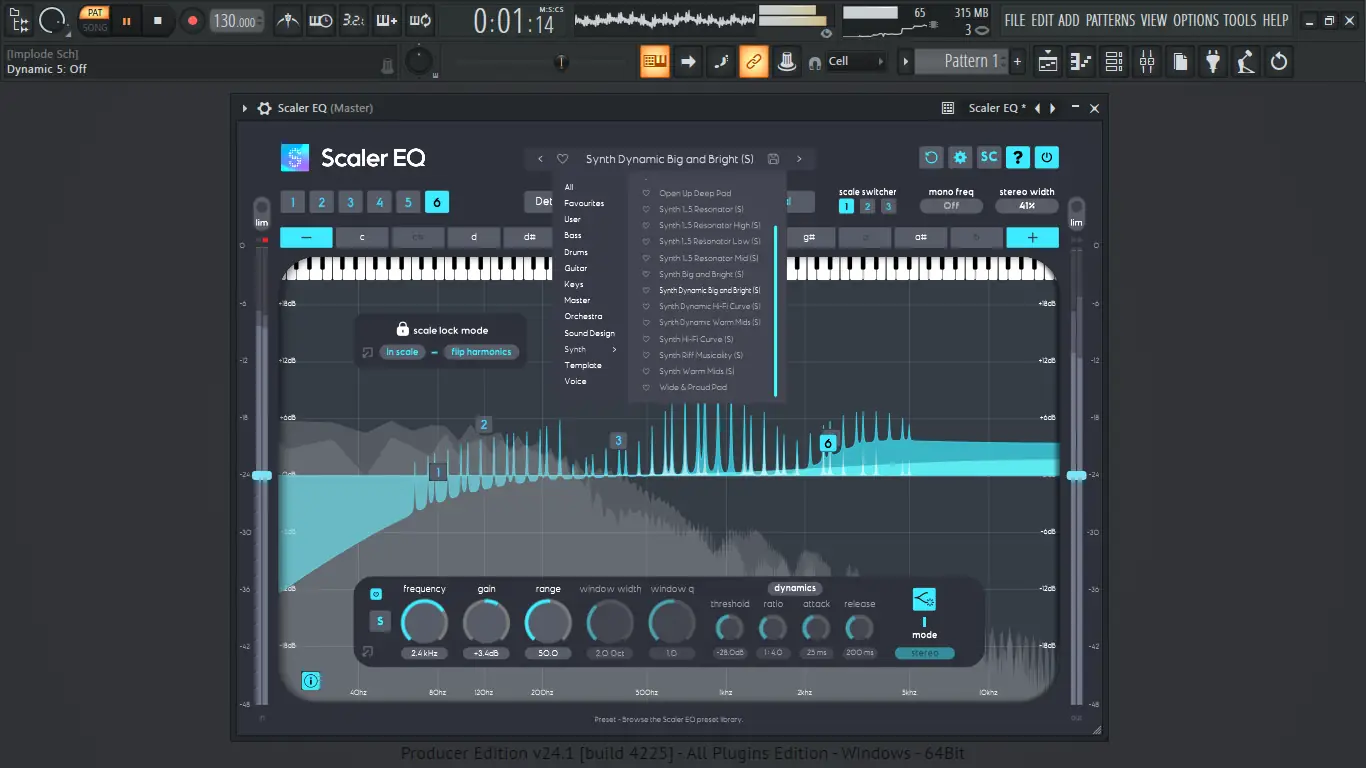This screenshot has width=1366, height=768.
Task: Click the frequency knob
Action: [424, 622]
